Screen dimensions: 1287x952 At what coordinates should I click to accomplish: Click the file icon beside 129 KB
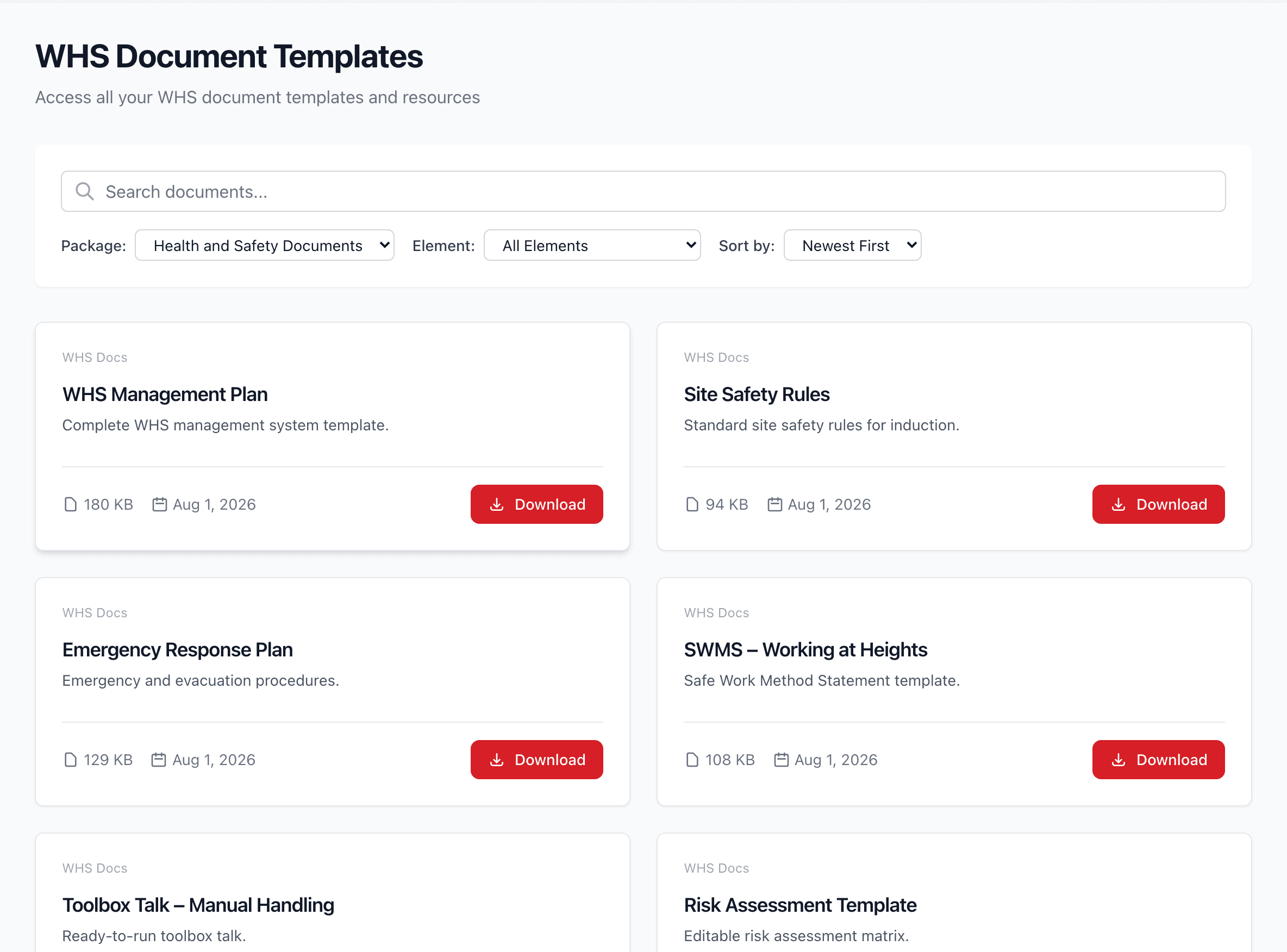point(70,760)
